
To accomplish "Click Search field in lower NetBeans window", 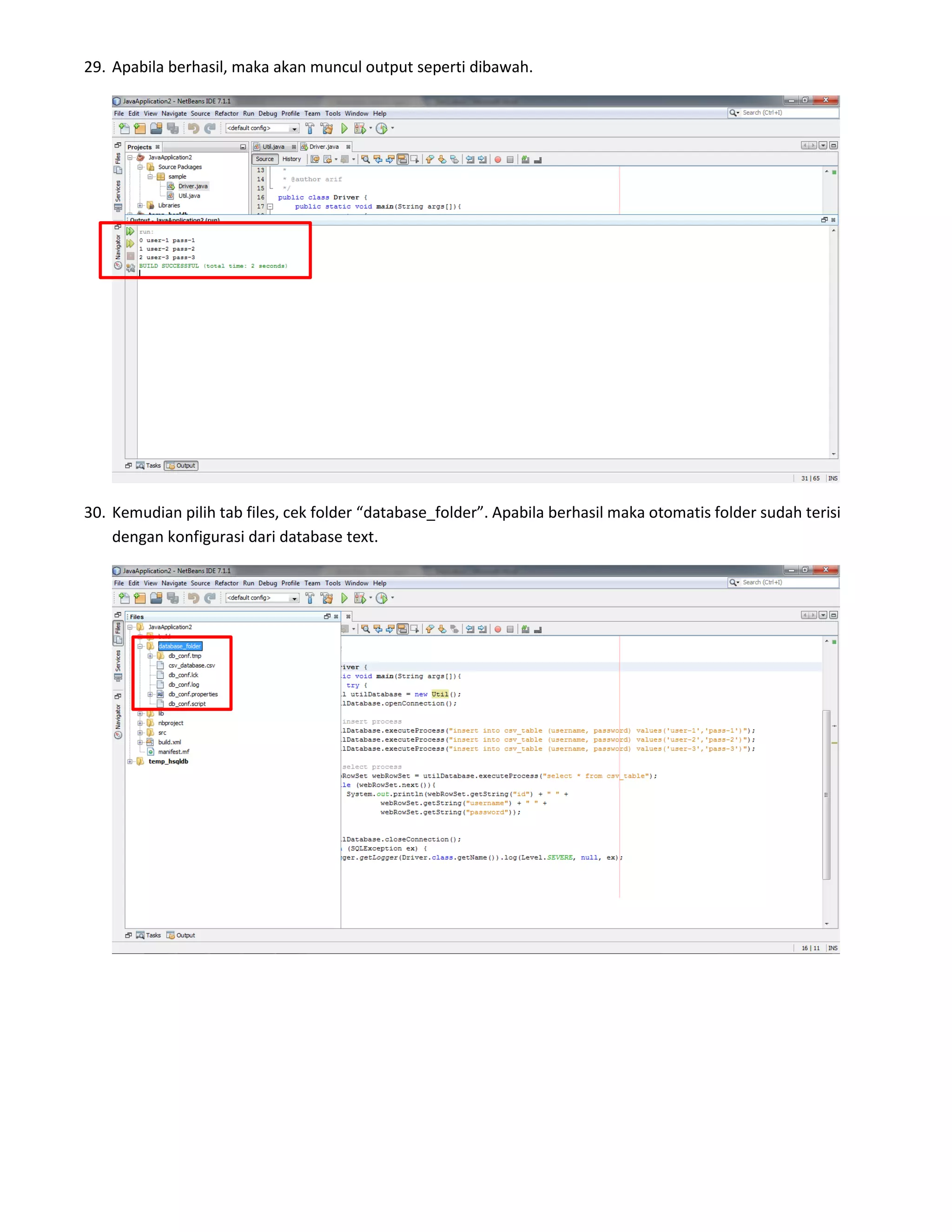I will point(783,582).
